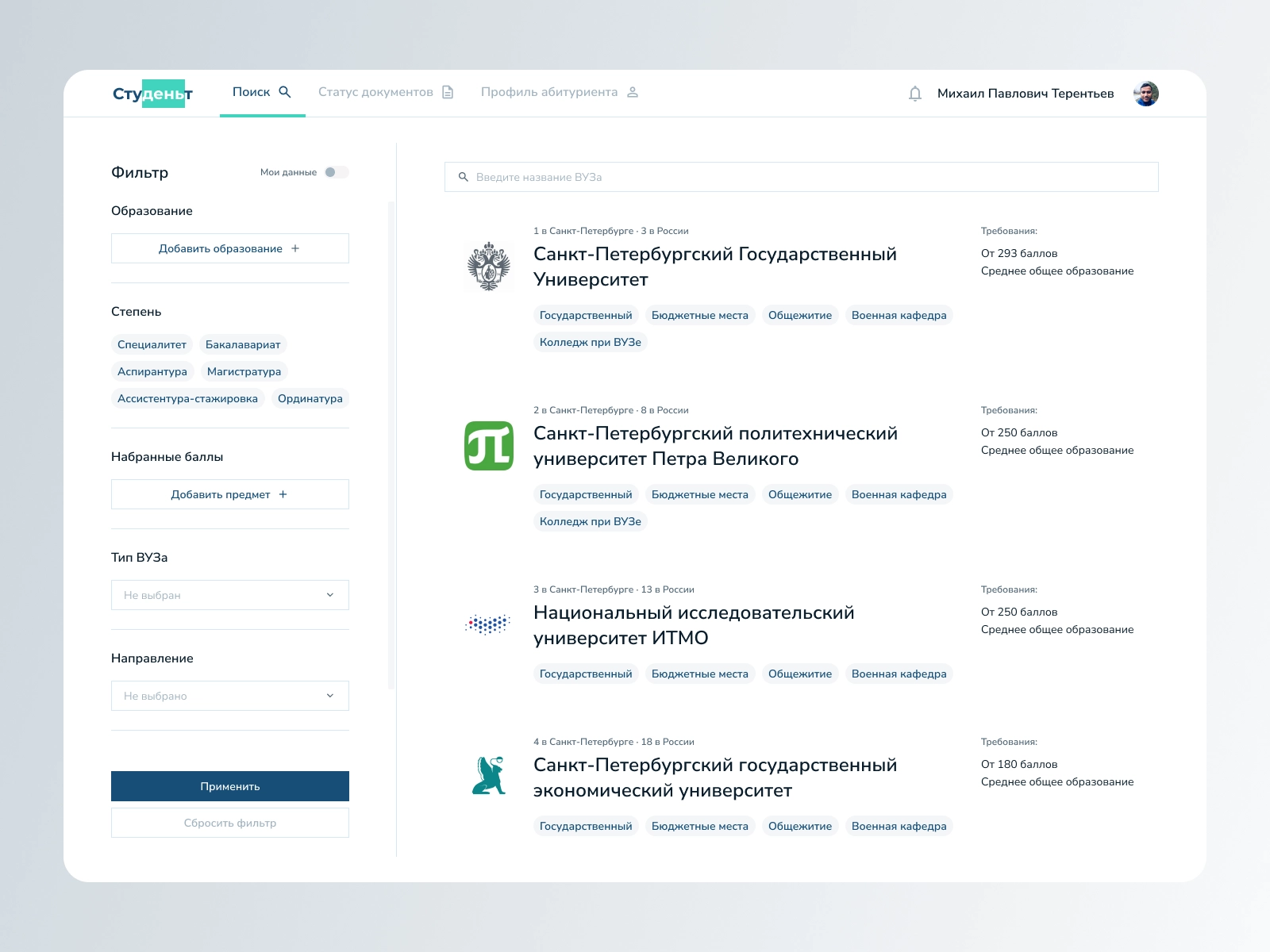Open user avatar of Михаил Терентьев
Image resolution: width=1270 pixels, height=952 pixels.
[1146, 94]
